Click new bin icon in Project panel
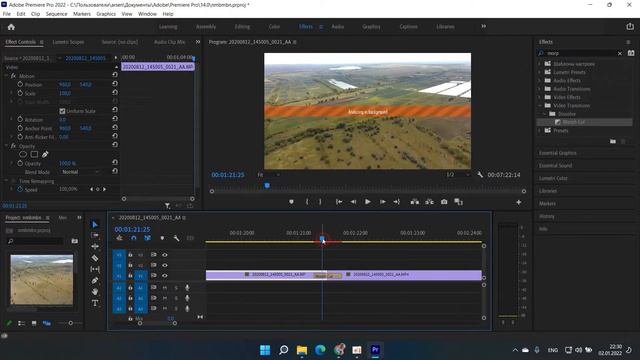This screenshot has width=640, height=360. click(75, 241)
